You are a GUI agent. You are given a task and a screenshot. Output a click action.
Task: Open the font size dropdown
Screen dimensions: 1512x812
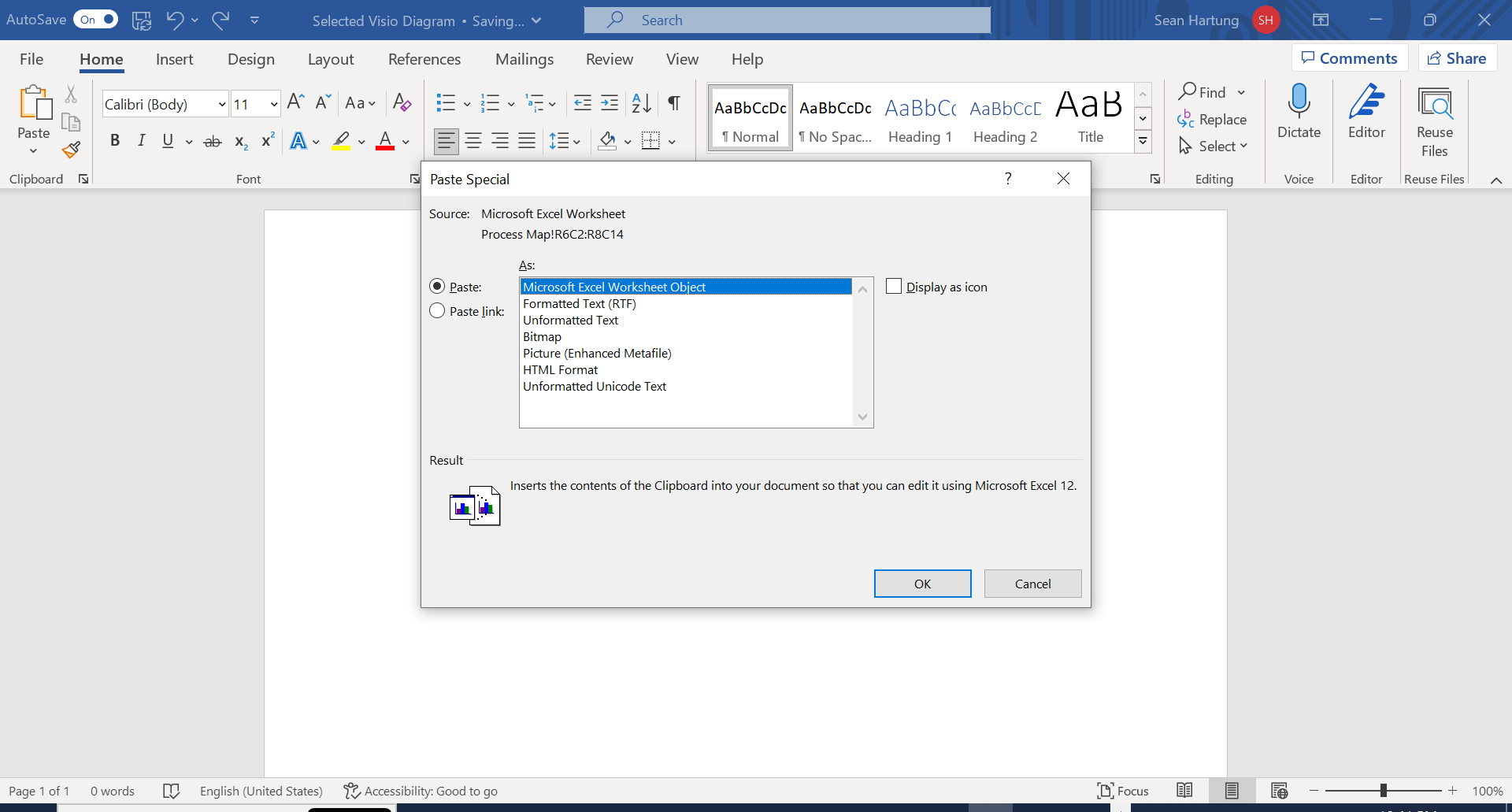(274, 104)
